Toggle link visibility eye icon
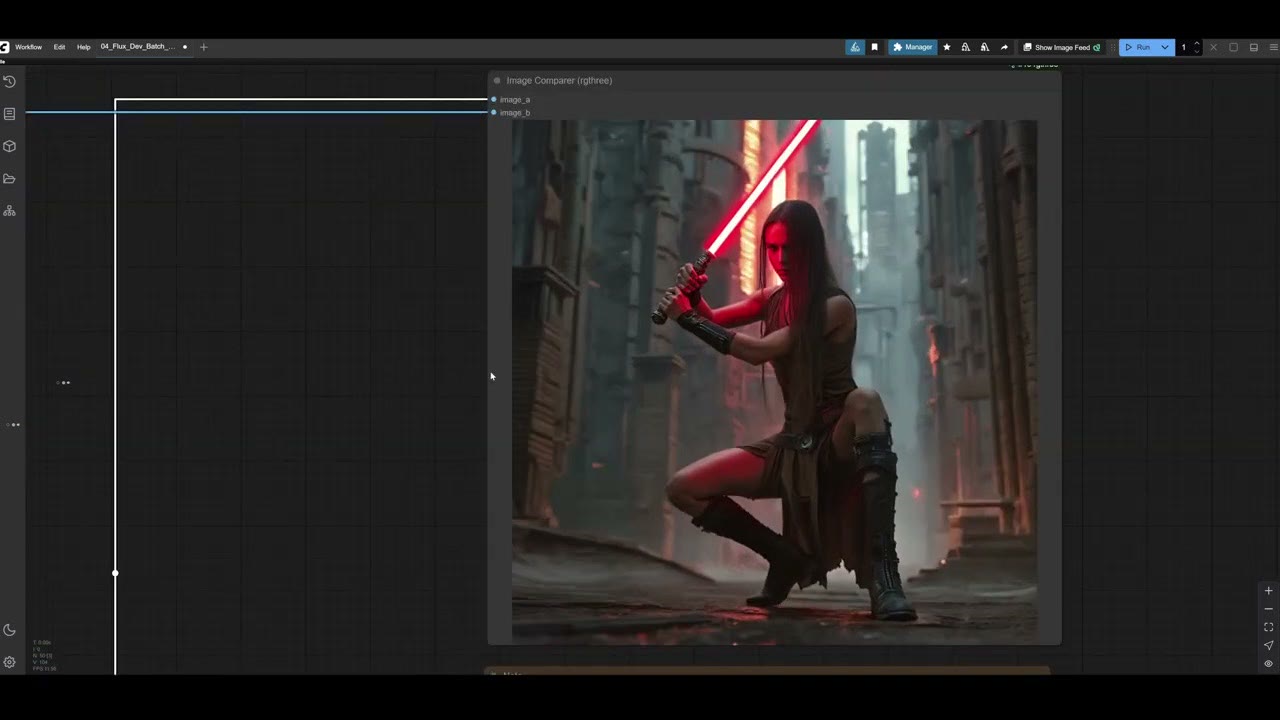 coord(1268,663)
